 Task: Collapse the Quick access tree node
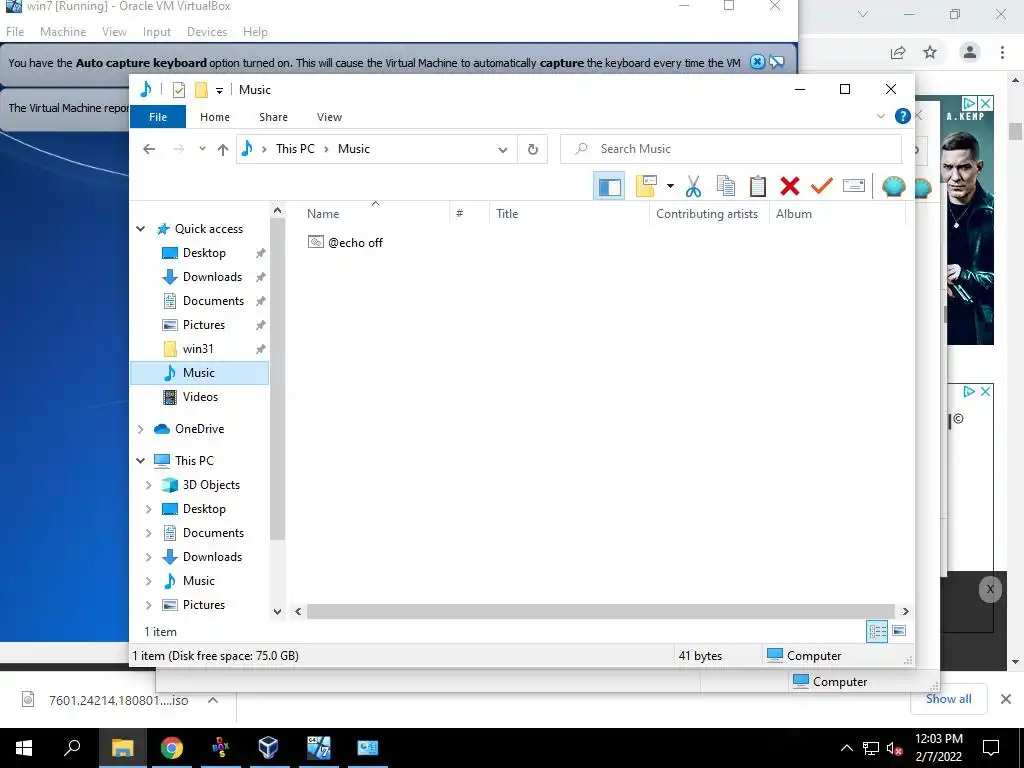click(140, 229)
